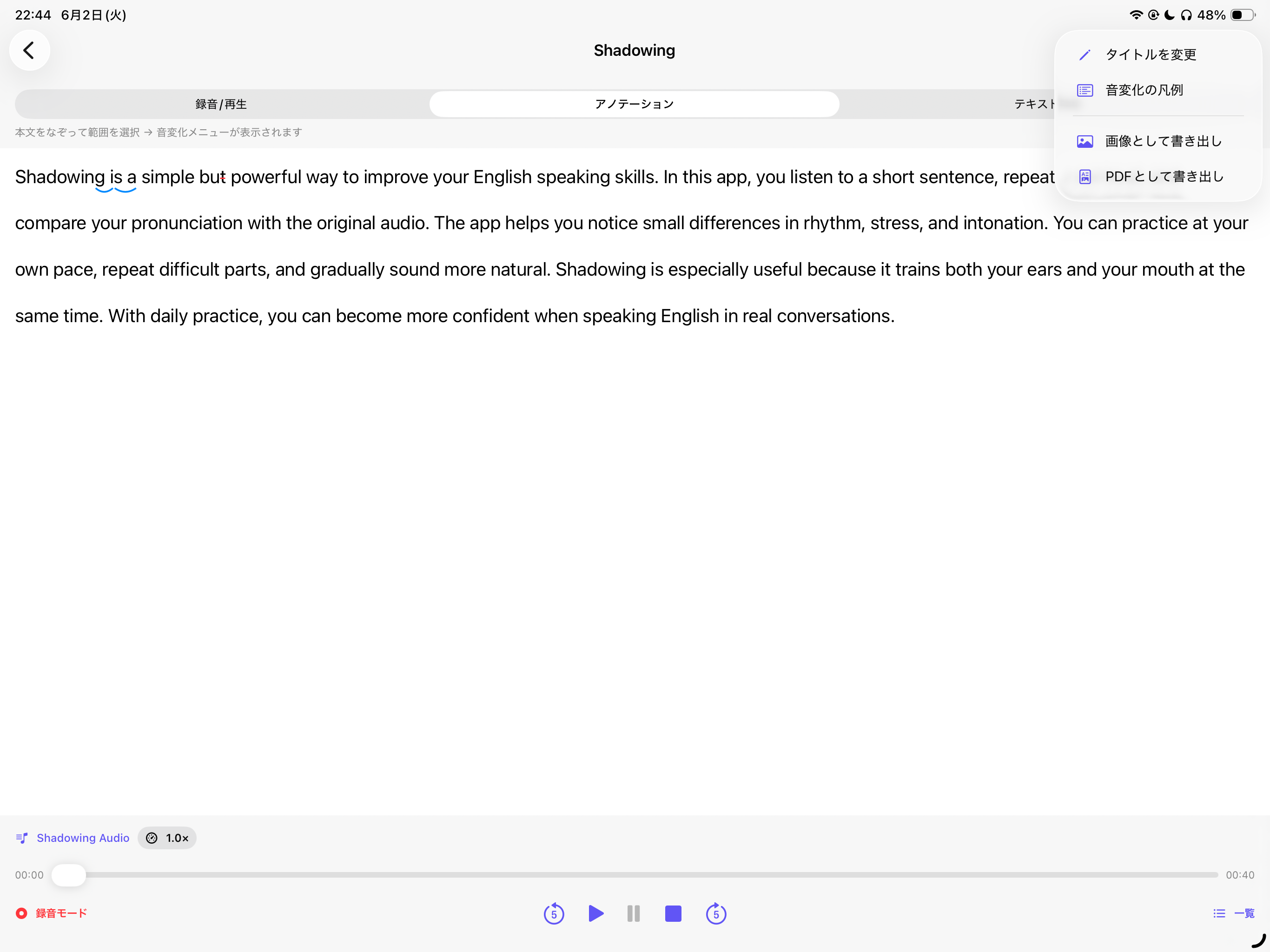Click the word "conversations" in the passage
This screenshot has height=952, width=1270.
pos(833,316)
